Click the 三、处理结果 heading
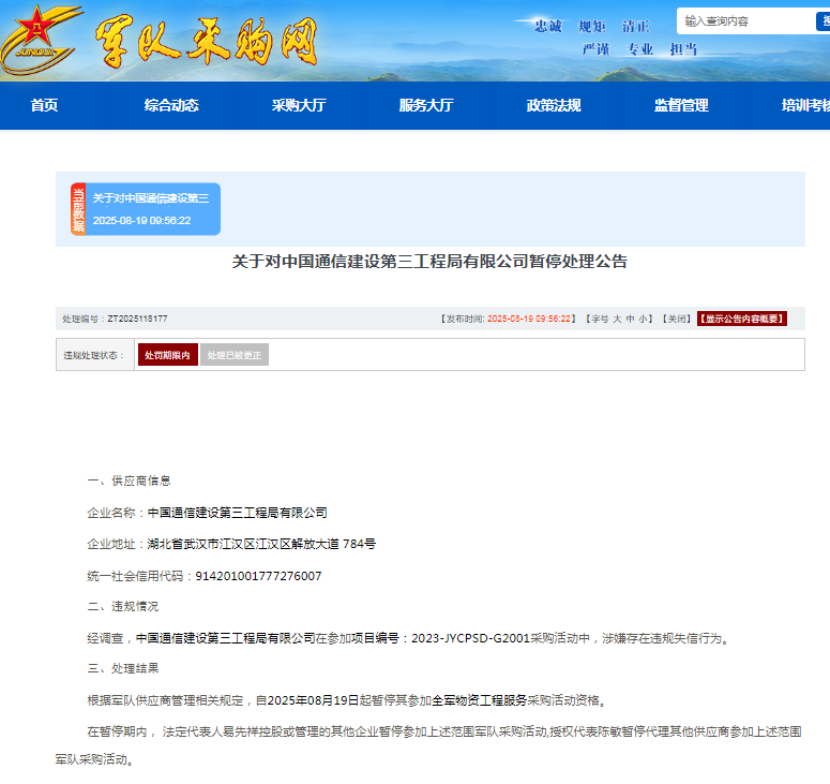Screen dimensions: 830x784 click(123, 669)
